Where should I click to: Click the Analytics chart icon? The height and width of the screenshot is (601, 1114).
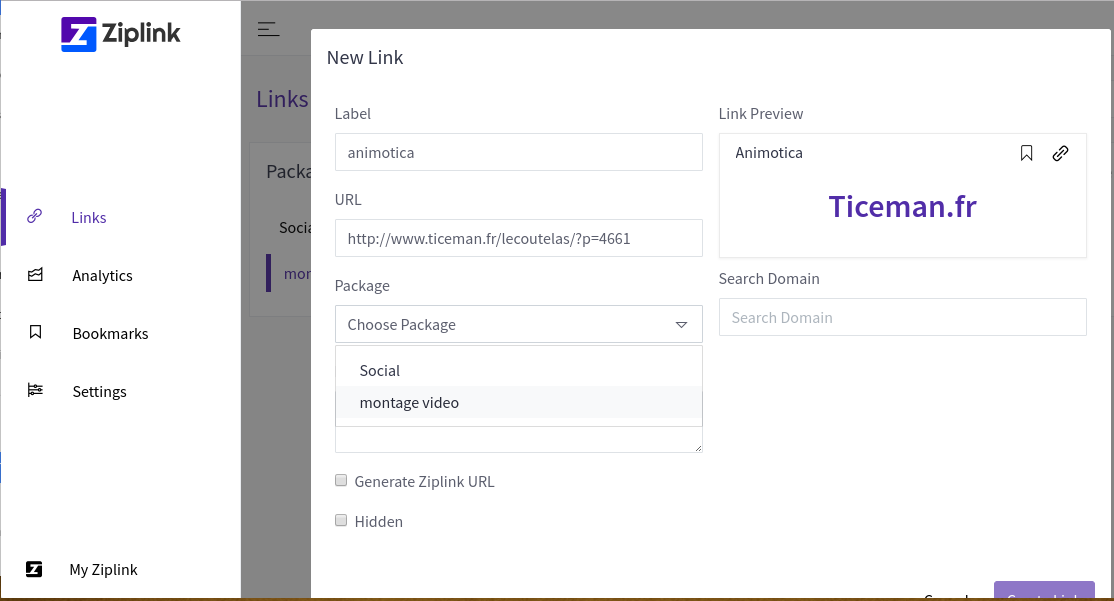click(35, 274)
